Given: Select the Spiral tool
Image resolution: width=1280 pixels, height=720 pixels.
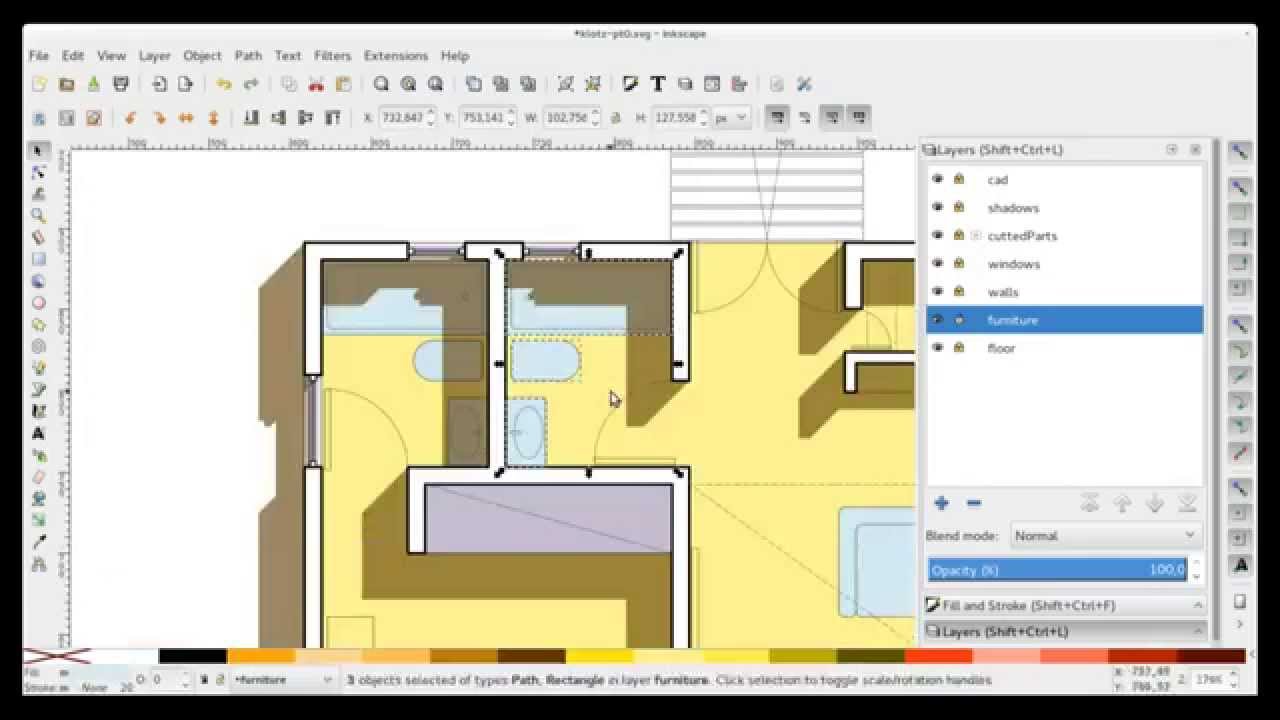Looking at the screenshot, I should coord(38,347).
